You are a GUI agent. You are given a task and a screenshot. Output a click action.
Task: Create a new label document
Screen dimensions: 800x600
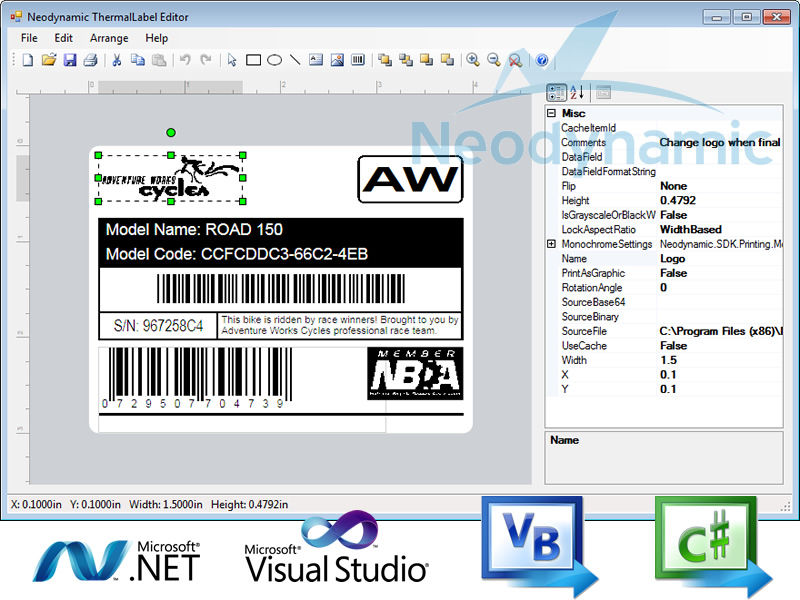[x=28, y=60]
